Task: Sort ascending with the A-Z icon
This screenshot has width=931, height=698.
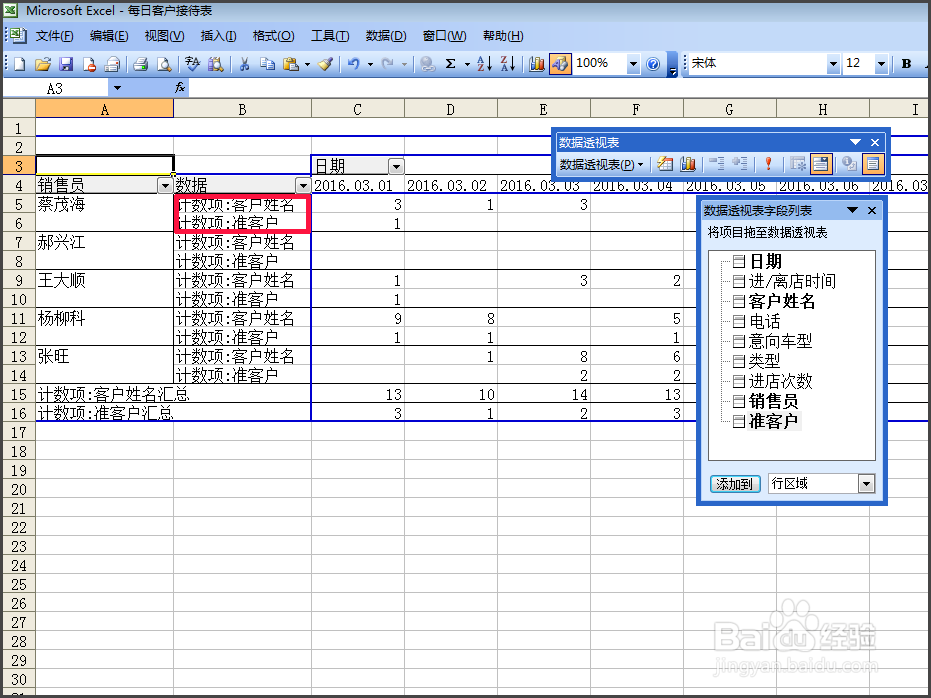Action: pos(484,64)
